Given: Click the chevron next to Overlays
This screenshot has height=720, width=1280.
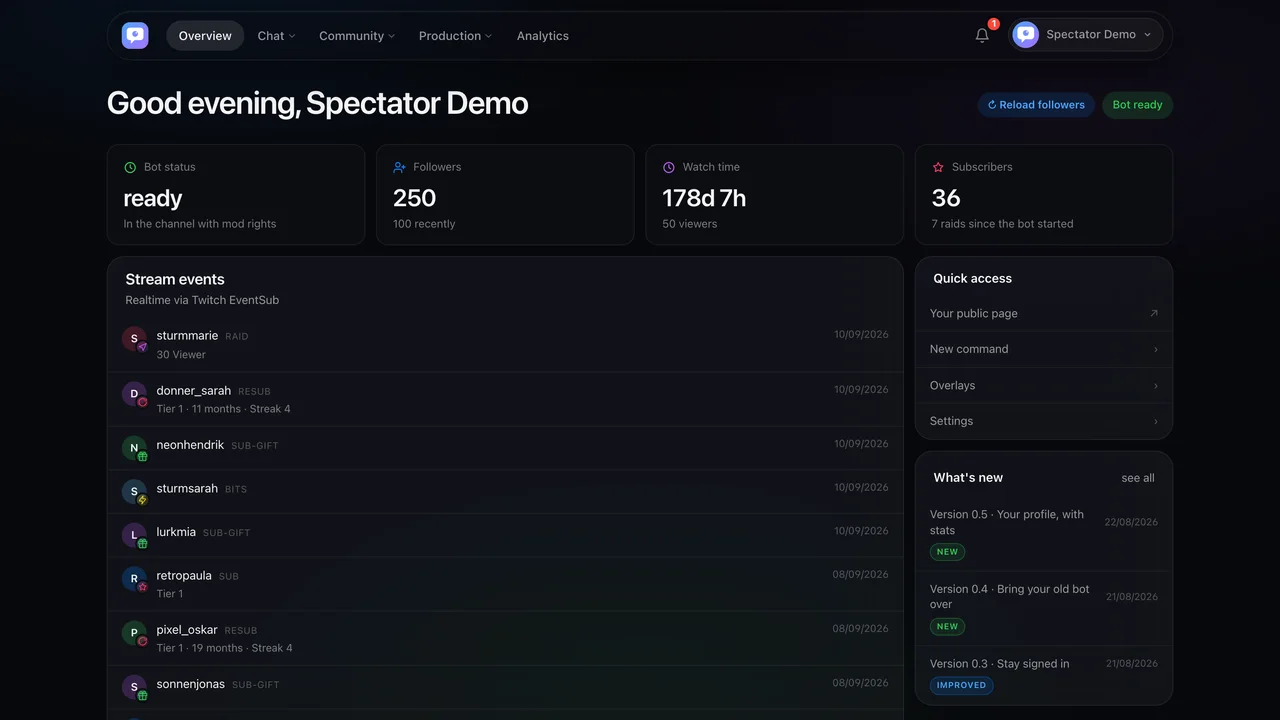Looking at the screenshot, I should 1156,386.
